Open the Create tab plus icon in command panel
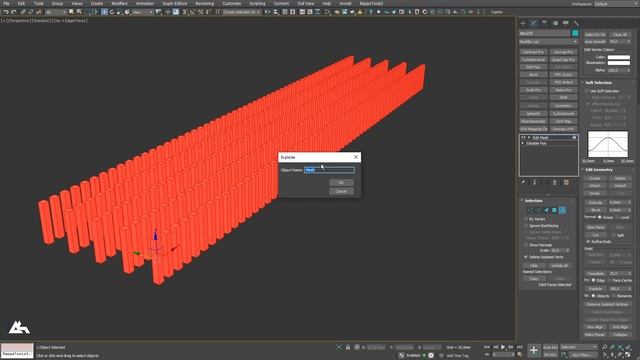Image resolution: width=640 pixels, height=360 pixels. click(x=523, y=23)
